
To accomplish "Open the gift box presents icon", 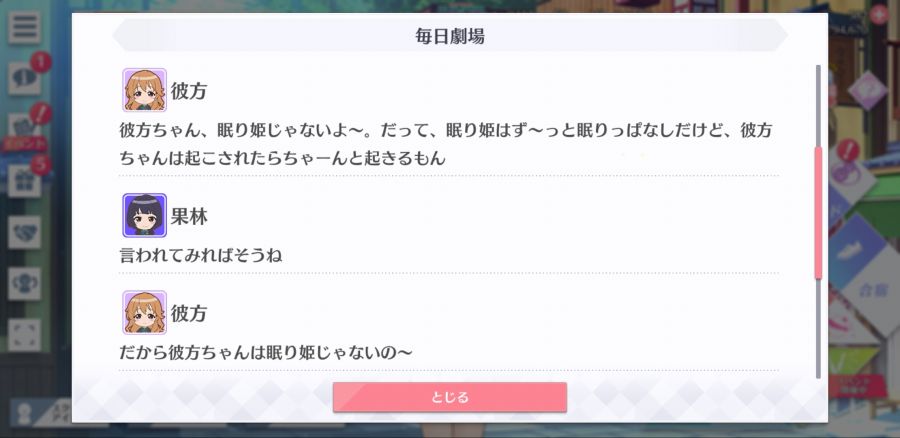I will tap(24, 181).
